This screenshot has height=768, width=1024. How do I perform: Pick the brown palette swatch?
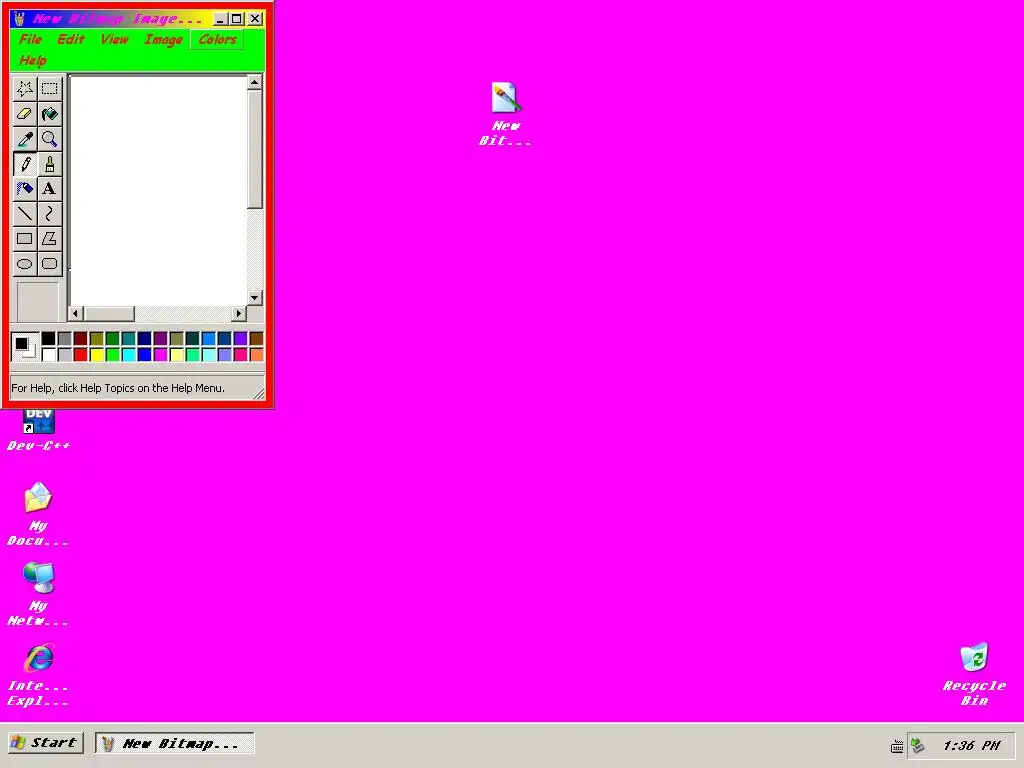[257, 338]
